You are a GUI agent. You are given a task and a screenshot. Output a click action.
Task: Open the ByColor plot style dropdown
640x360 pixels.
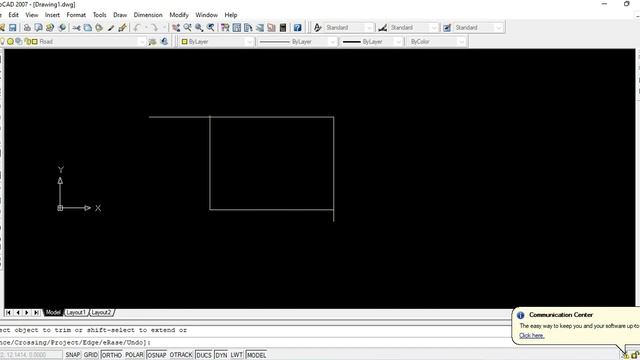[461, 42]
